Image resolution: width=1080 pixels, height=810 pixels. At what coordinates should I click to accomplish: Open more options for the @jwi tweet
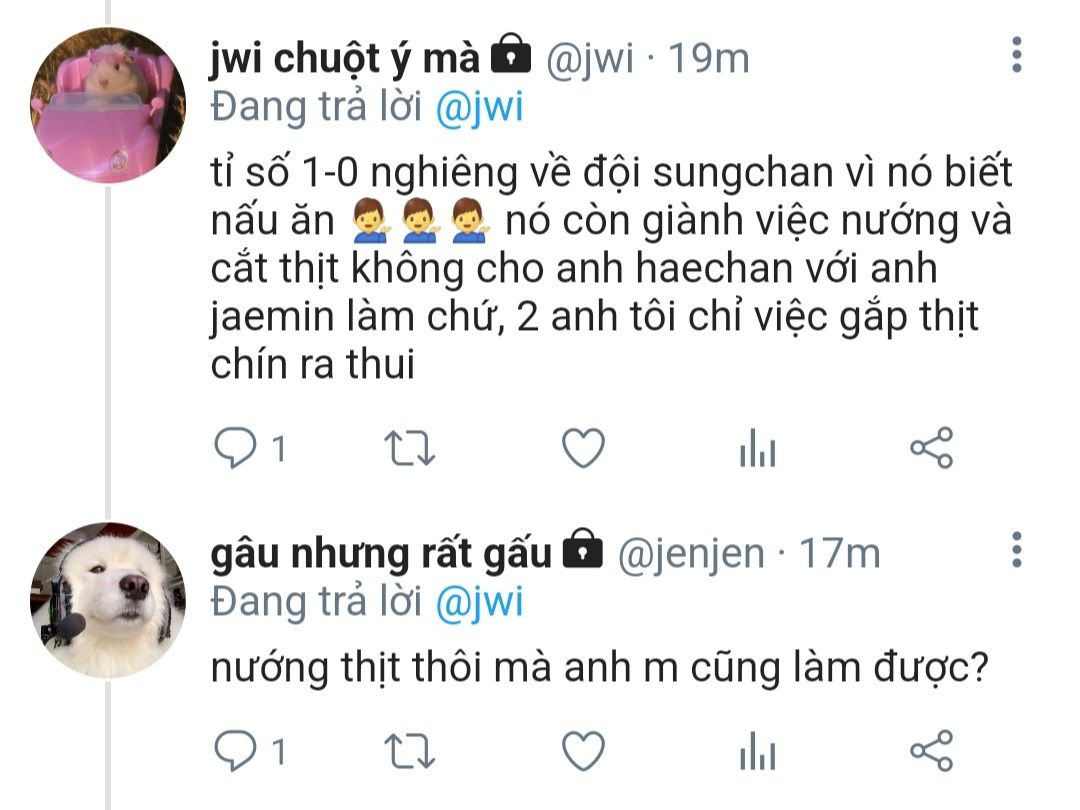pyautogui.click(x=1017, y=54)
